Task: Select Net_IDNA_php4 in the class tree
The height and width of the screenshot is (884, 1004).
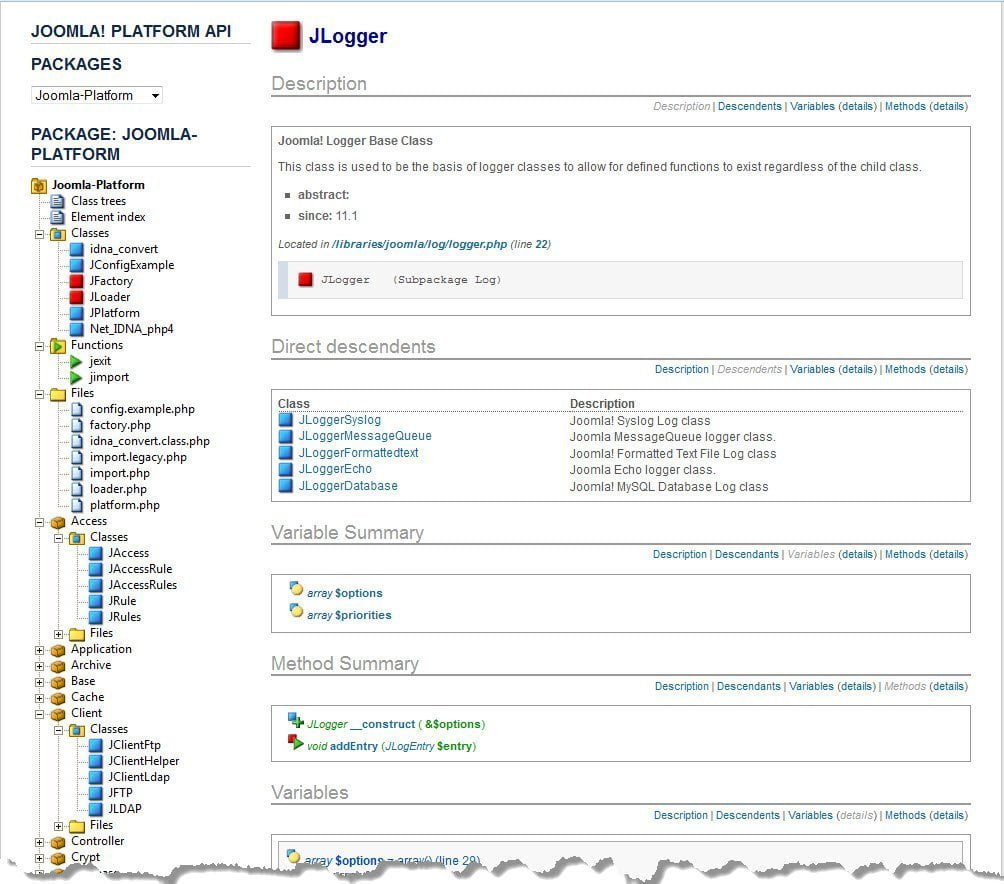Action: point(131,329)
